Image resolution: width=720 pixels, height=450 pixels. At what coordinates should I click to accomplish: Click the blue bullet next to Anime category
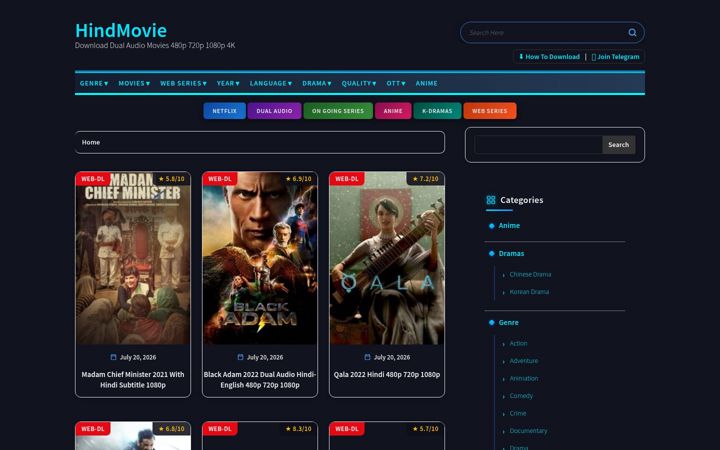pyautogui.click(x=491, y=226)
